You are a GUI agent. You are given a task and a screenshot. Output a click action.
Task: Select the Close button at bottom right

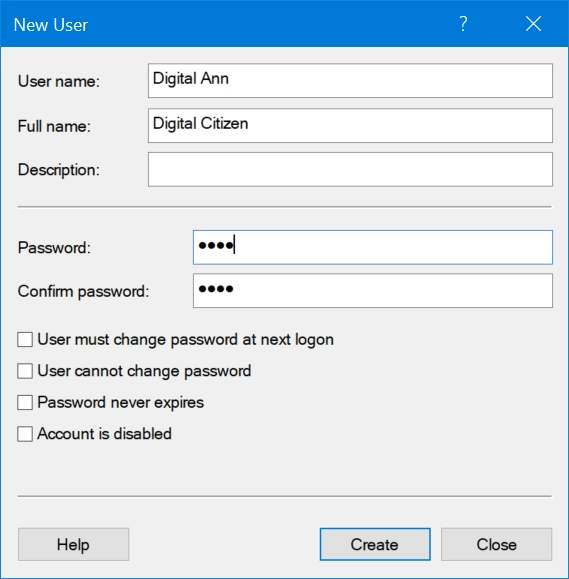point(496,544)
